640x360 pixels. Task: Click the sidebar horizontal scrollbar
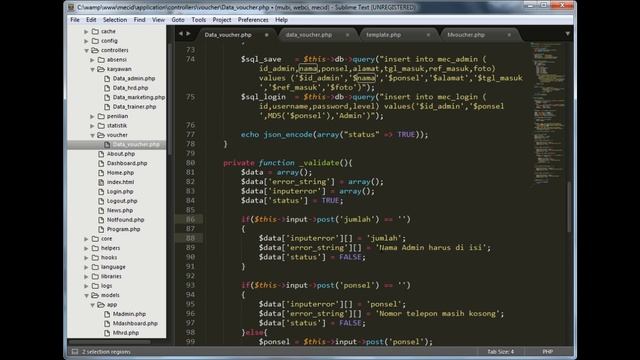109,342
